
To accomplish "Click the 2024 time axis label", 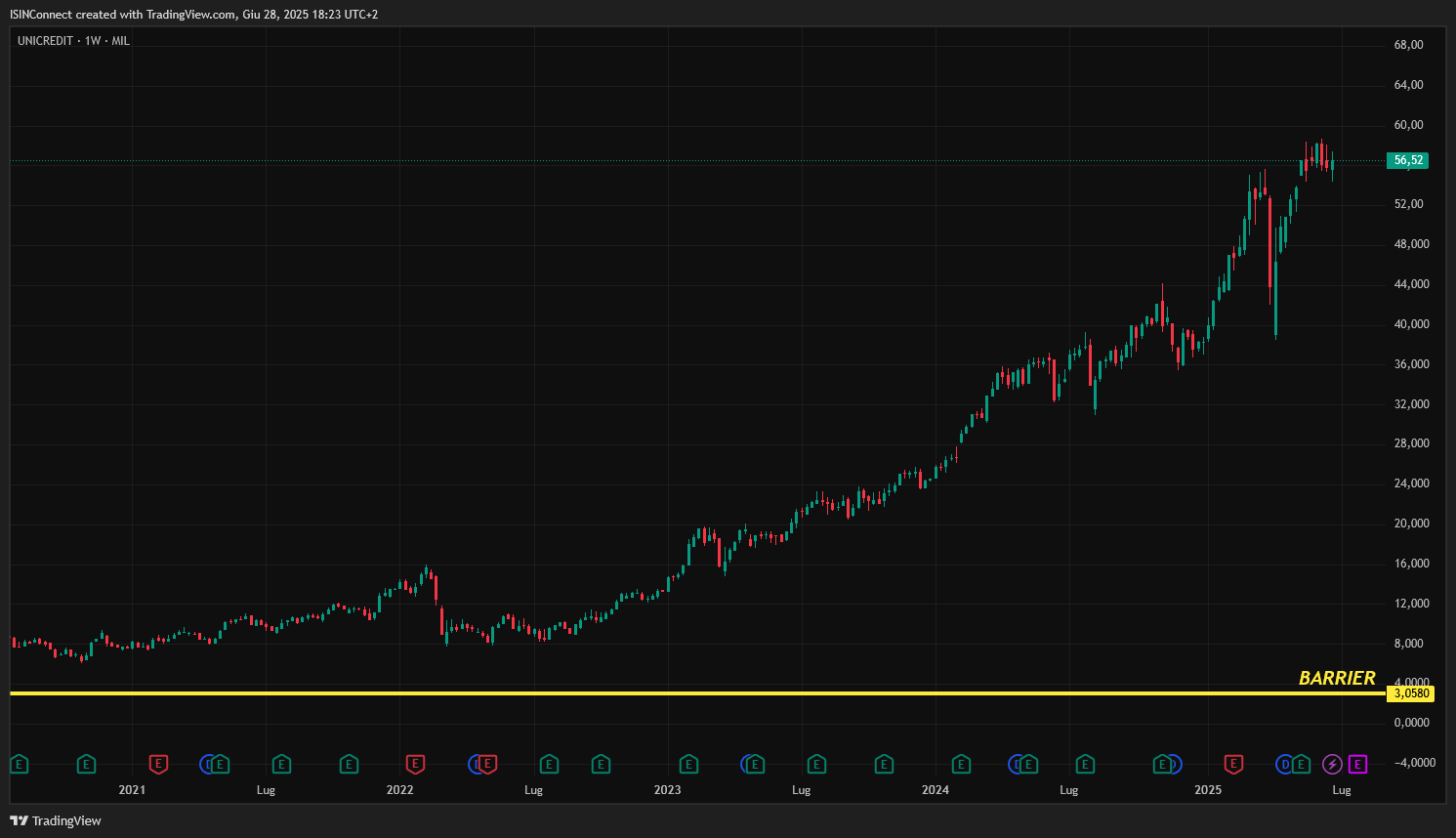I will point(936,790).
